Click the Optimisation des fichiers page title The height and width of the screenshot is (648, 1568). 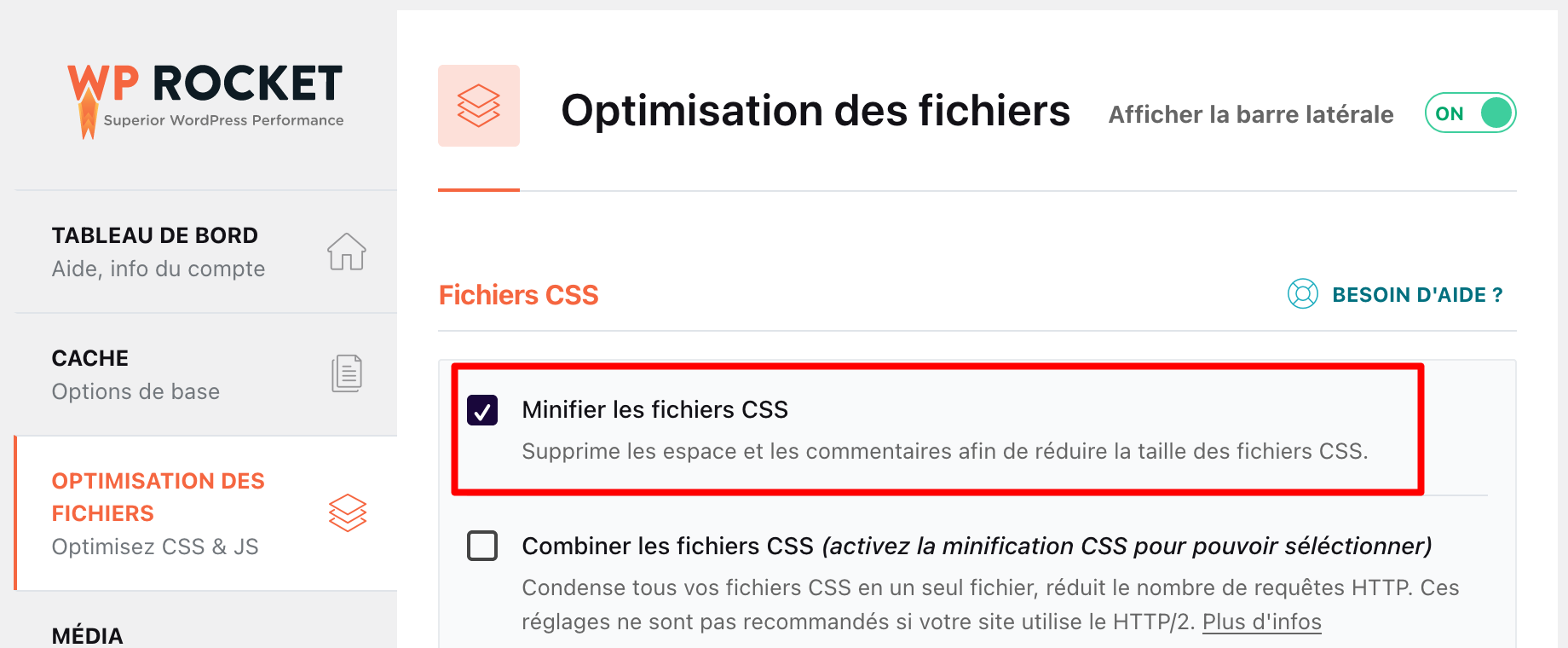coord(816,109)
